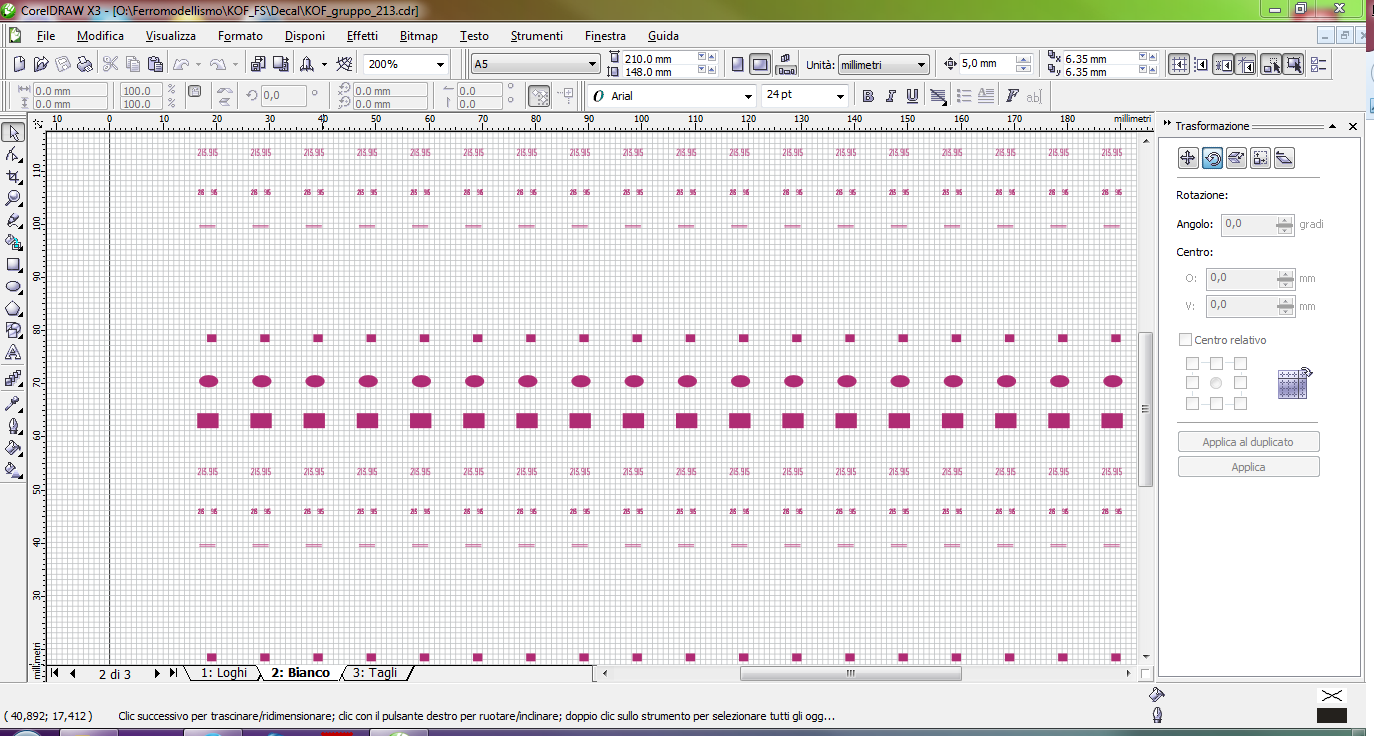Image resolution: width=1374 pixels, height=736 pixels.
Task: Select the Smart Fill tool
Action: tap(13, 243)
